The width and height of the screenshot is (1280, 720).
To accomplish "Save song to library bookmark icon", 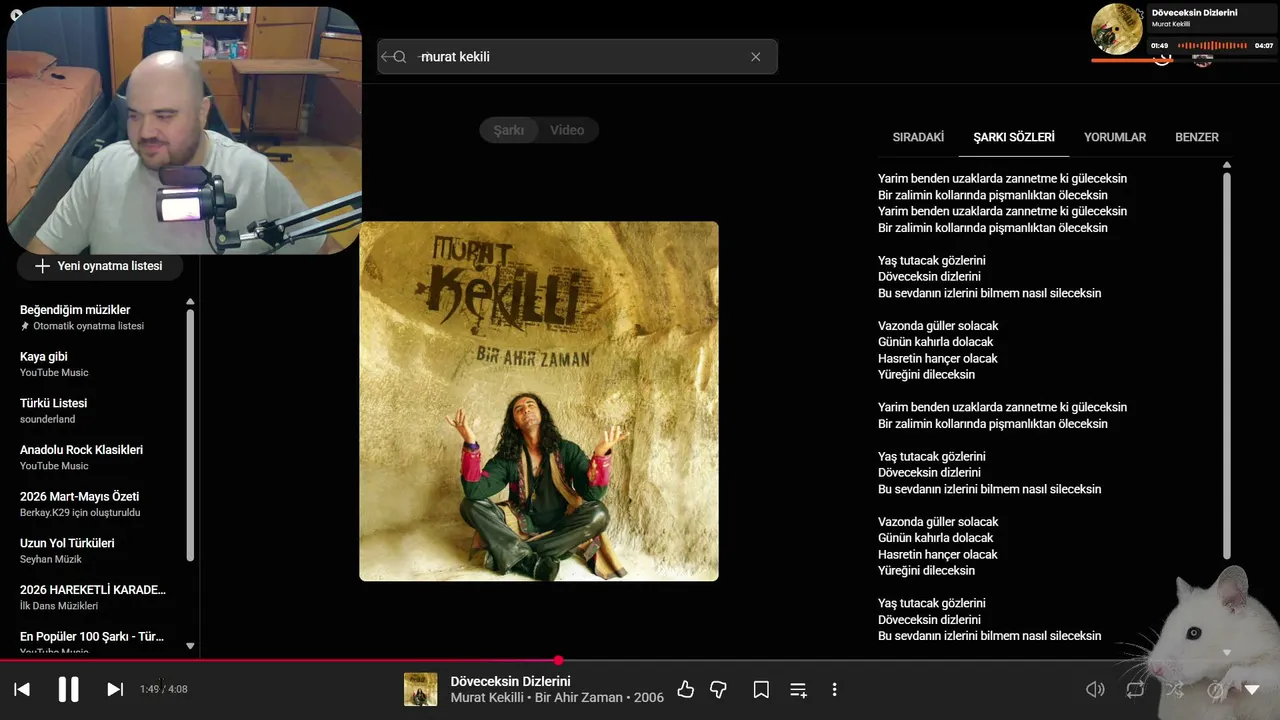I will [761, 689].
